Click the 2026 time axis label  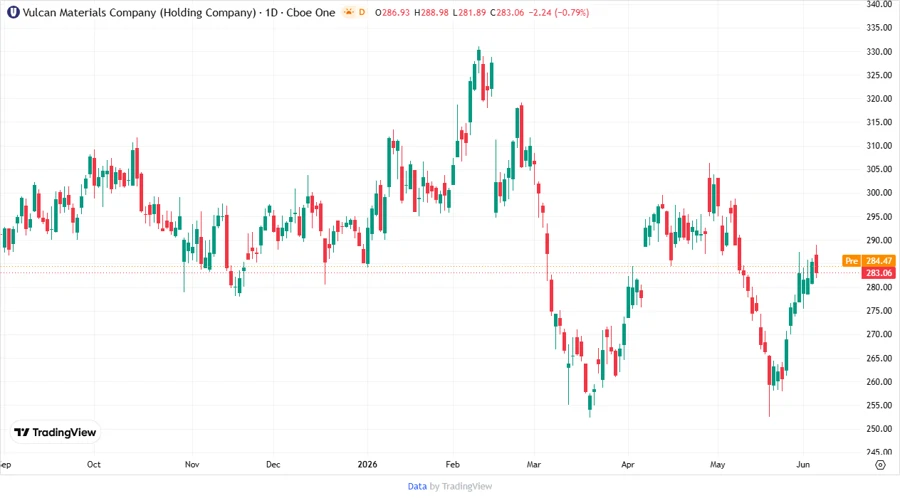pos(367,464)
